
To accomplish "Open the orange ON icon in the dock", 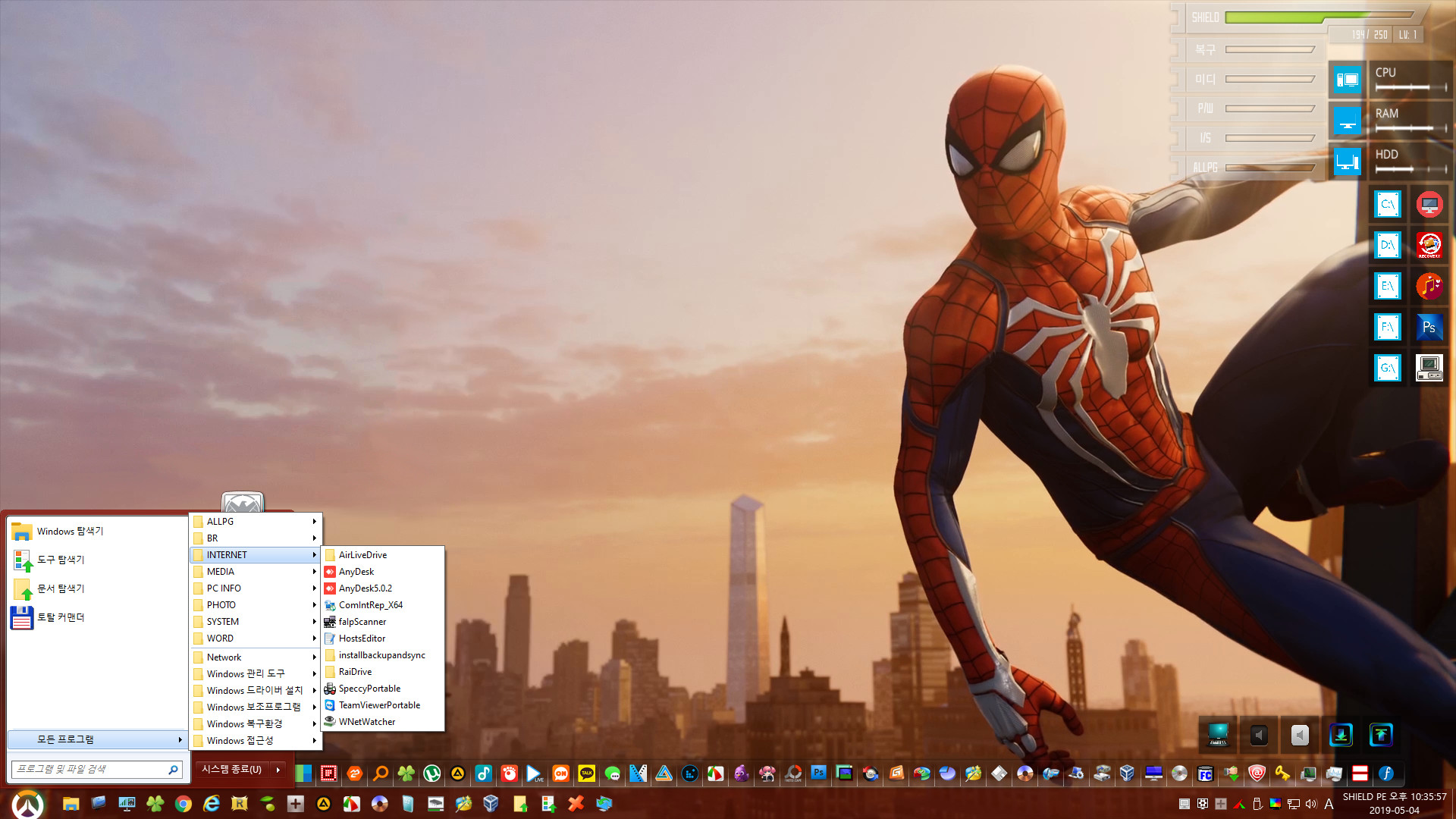I will 561,773.
